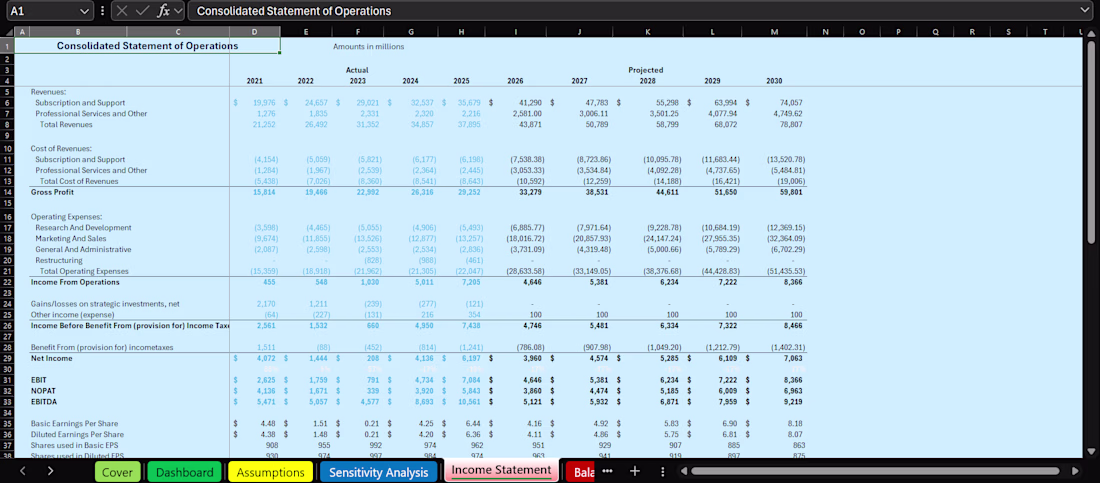1100x483 pixels.
Task: Click the formula bar cancel X icon
Action: tap(123, 11)
